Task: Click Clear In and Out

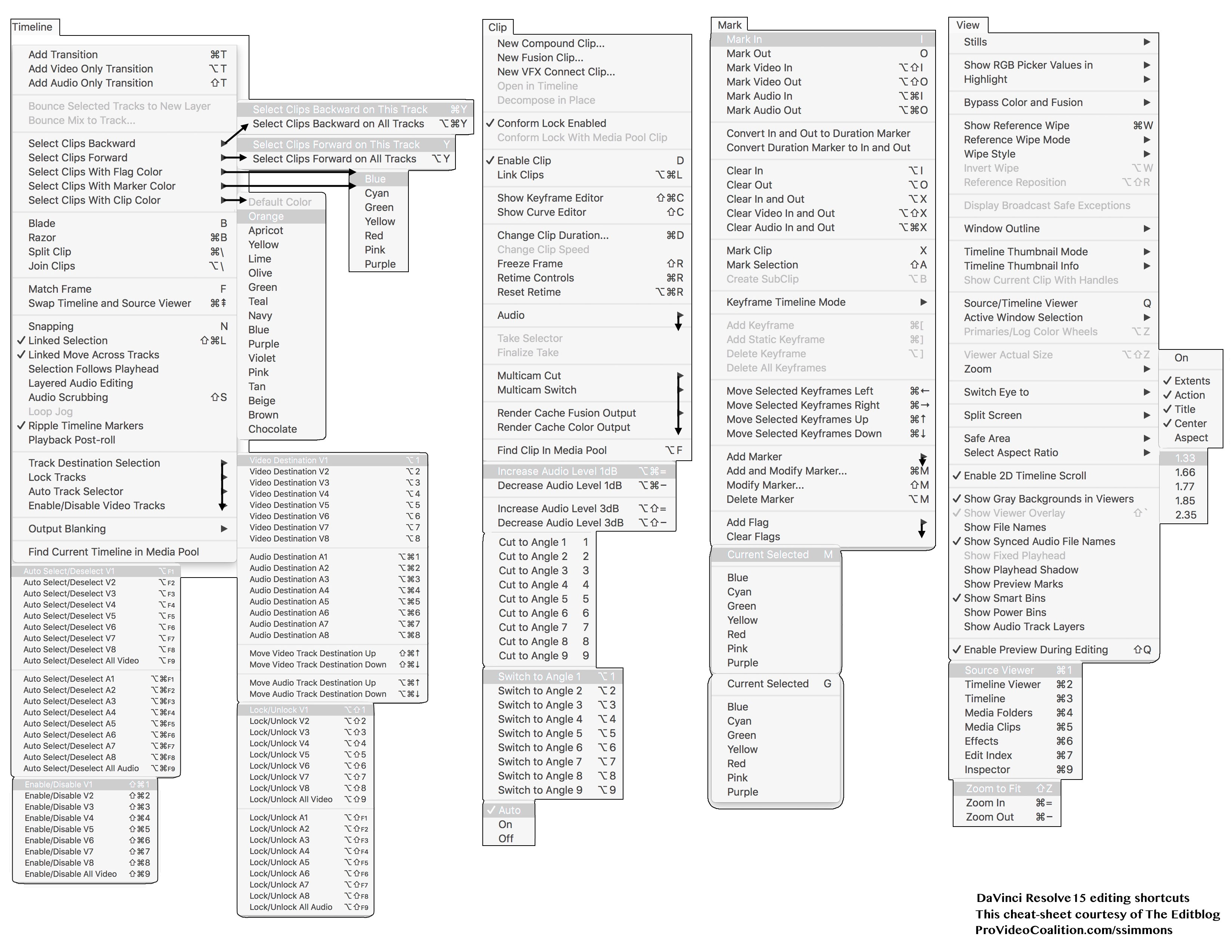Action: point(822,199)
